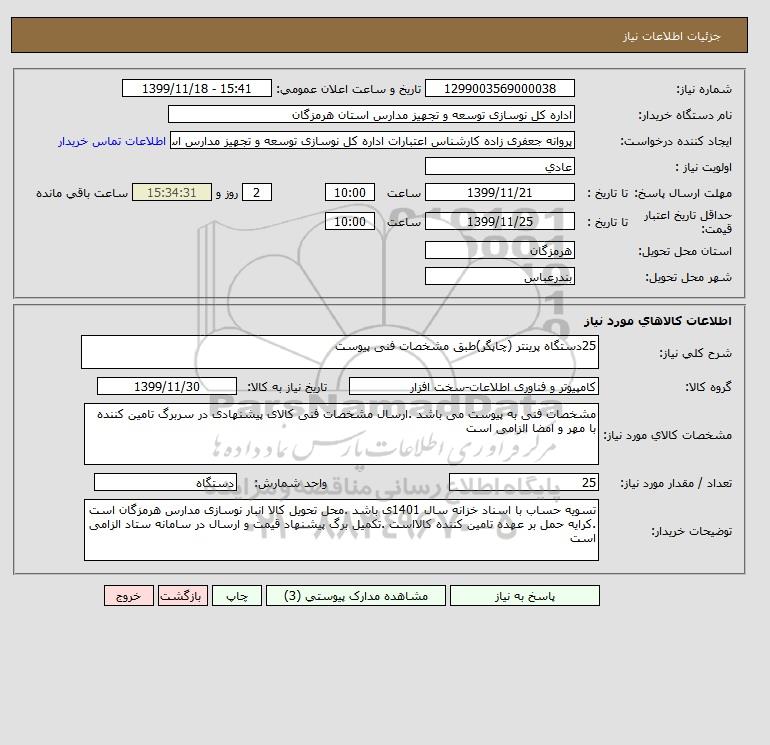Open 'اطلاعات تماس خریدار' link

click(111, 141)
